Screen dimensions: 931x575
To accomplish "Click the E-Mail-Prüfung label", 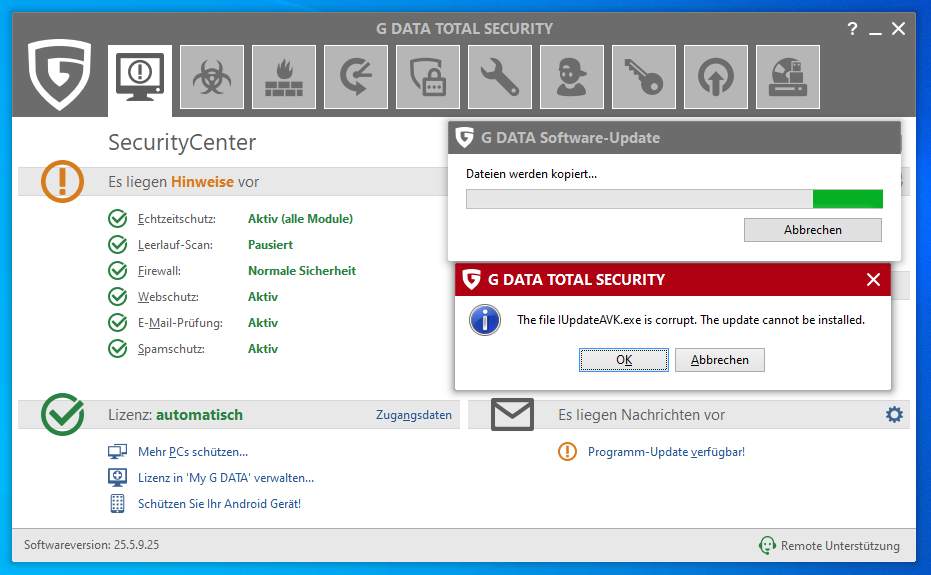I will 180,323.
